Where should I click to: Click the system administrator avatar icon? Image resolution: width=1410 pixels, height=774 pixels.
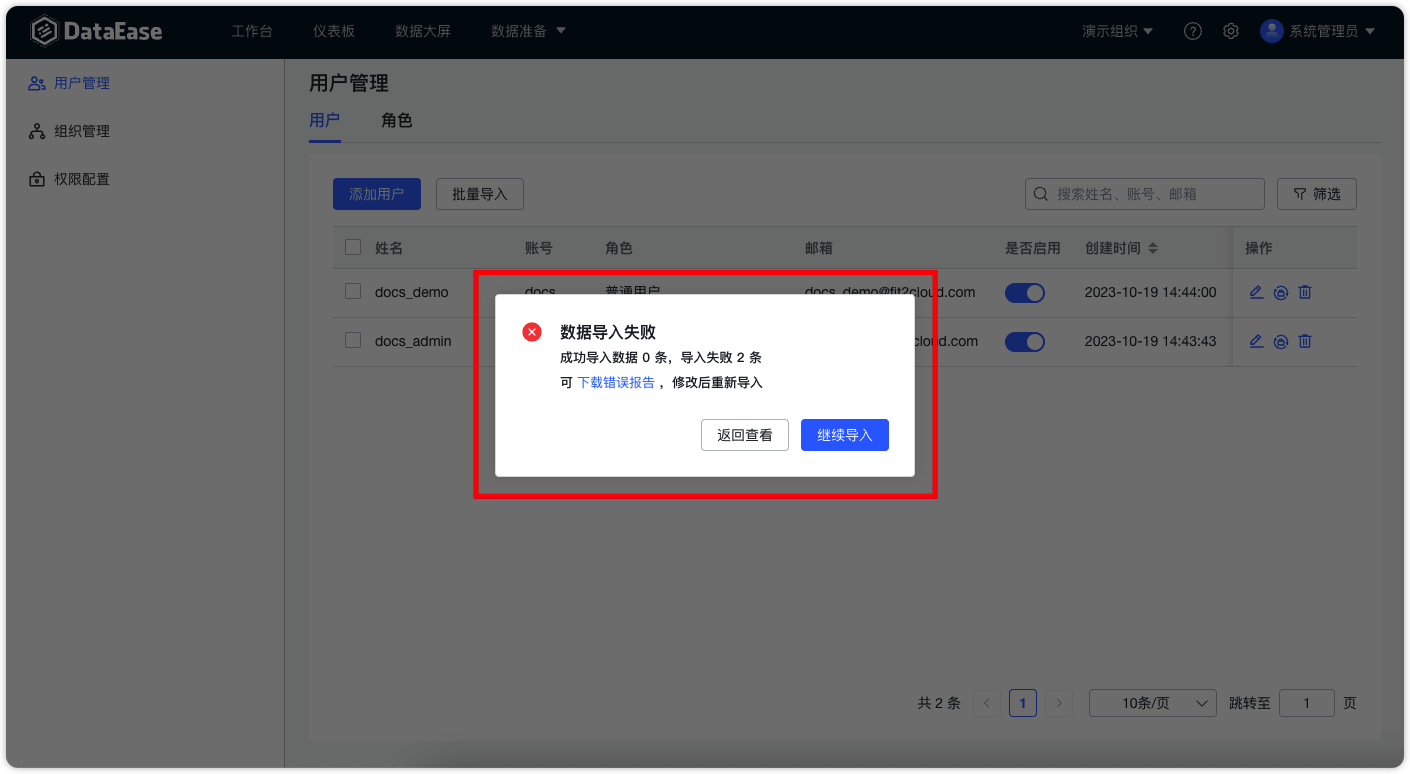click(x=1272, y=31)
